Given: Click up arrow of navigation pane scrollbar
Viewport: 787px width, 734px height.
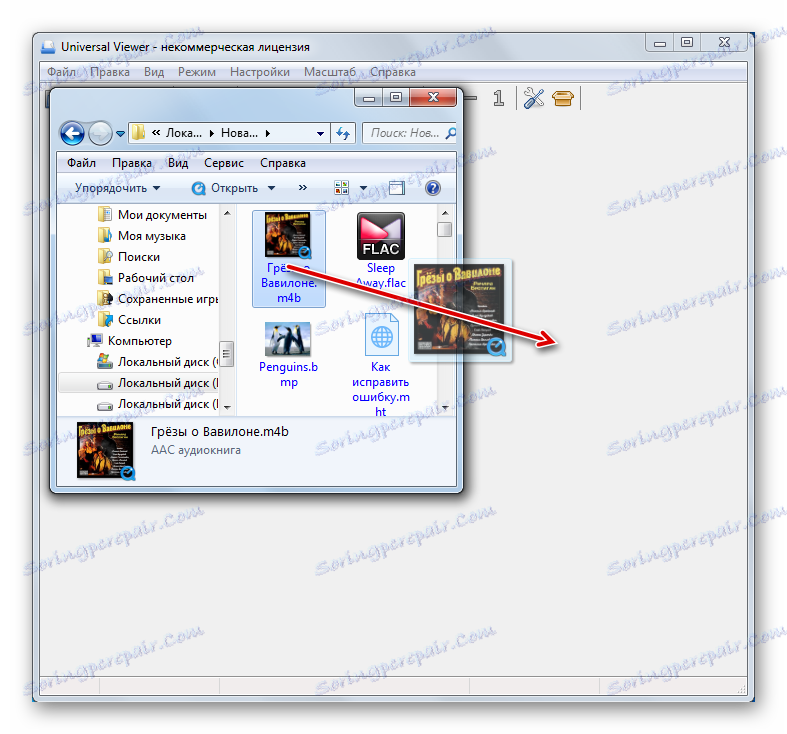Looking at the screenshot, I should [x=227, y=213].
